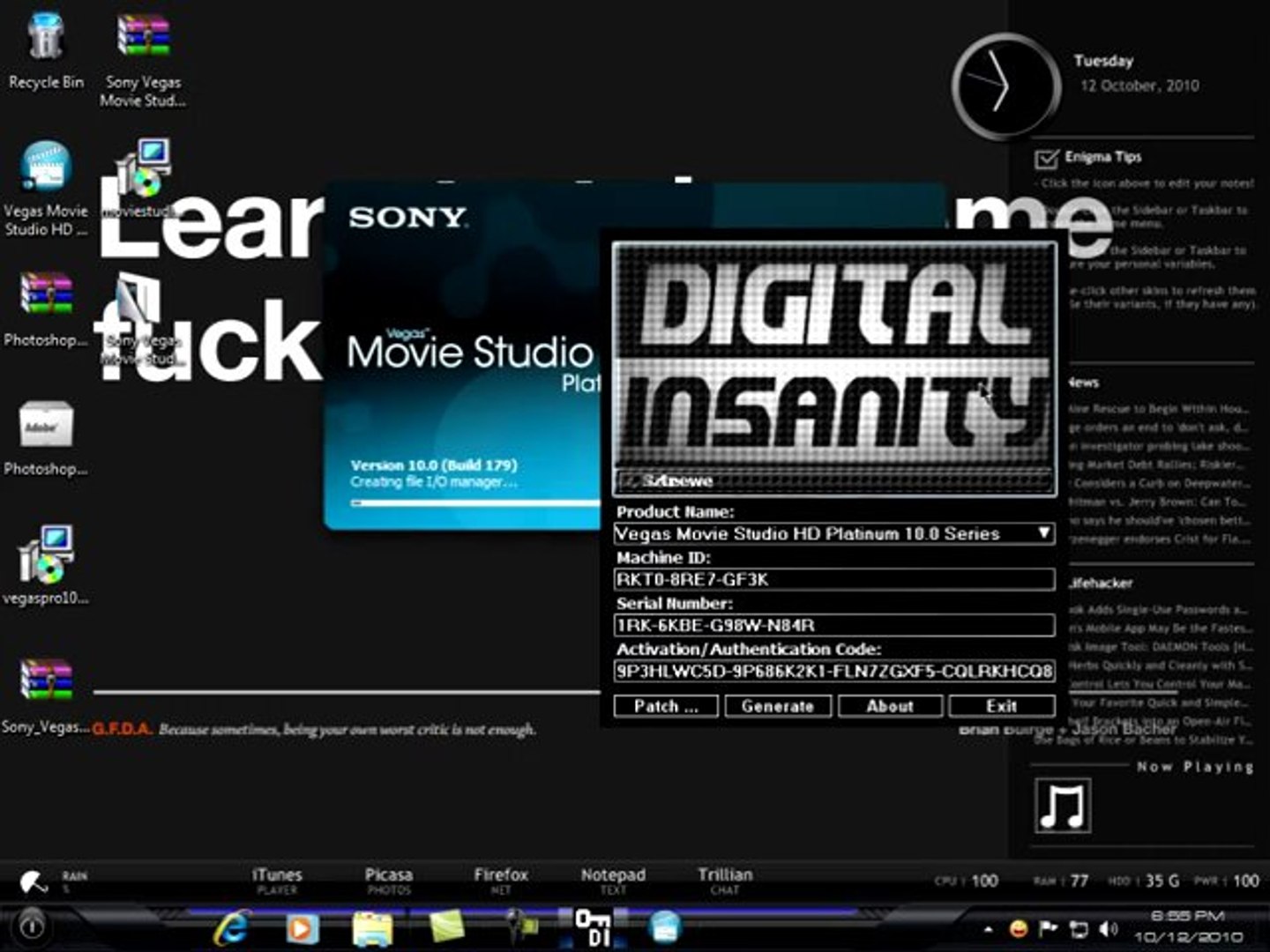
Task: Switch to the DI keygen taskbar icon
Action: coord(592,927)
